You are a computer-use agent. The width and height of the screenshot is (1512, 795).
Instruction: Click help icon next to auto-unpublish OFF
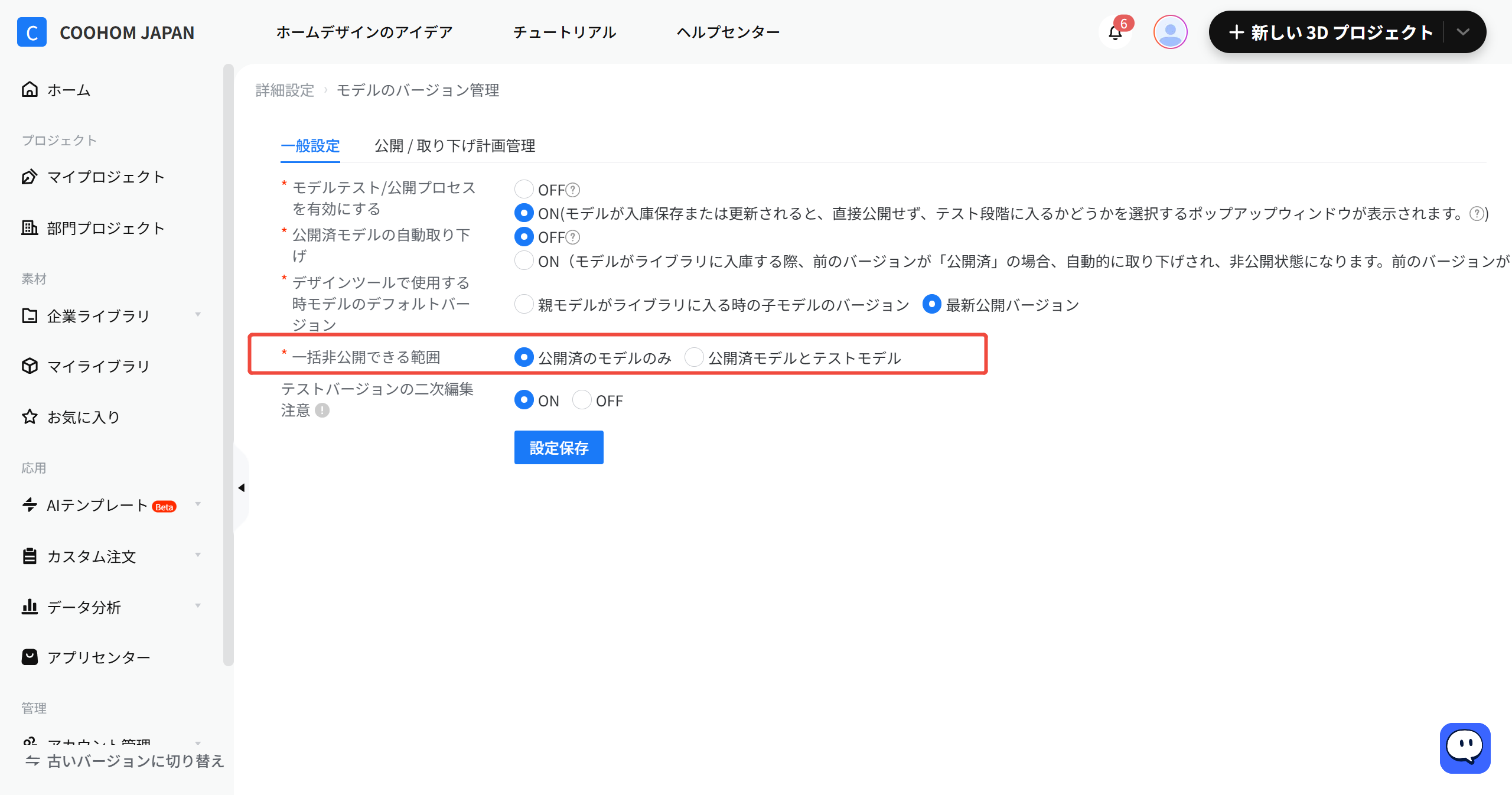pyautogui.click(x=573, y=237)
